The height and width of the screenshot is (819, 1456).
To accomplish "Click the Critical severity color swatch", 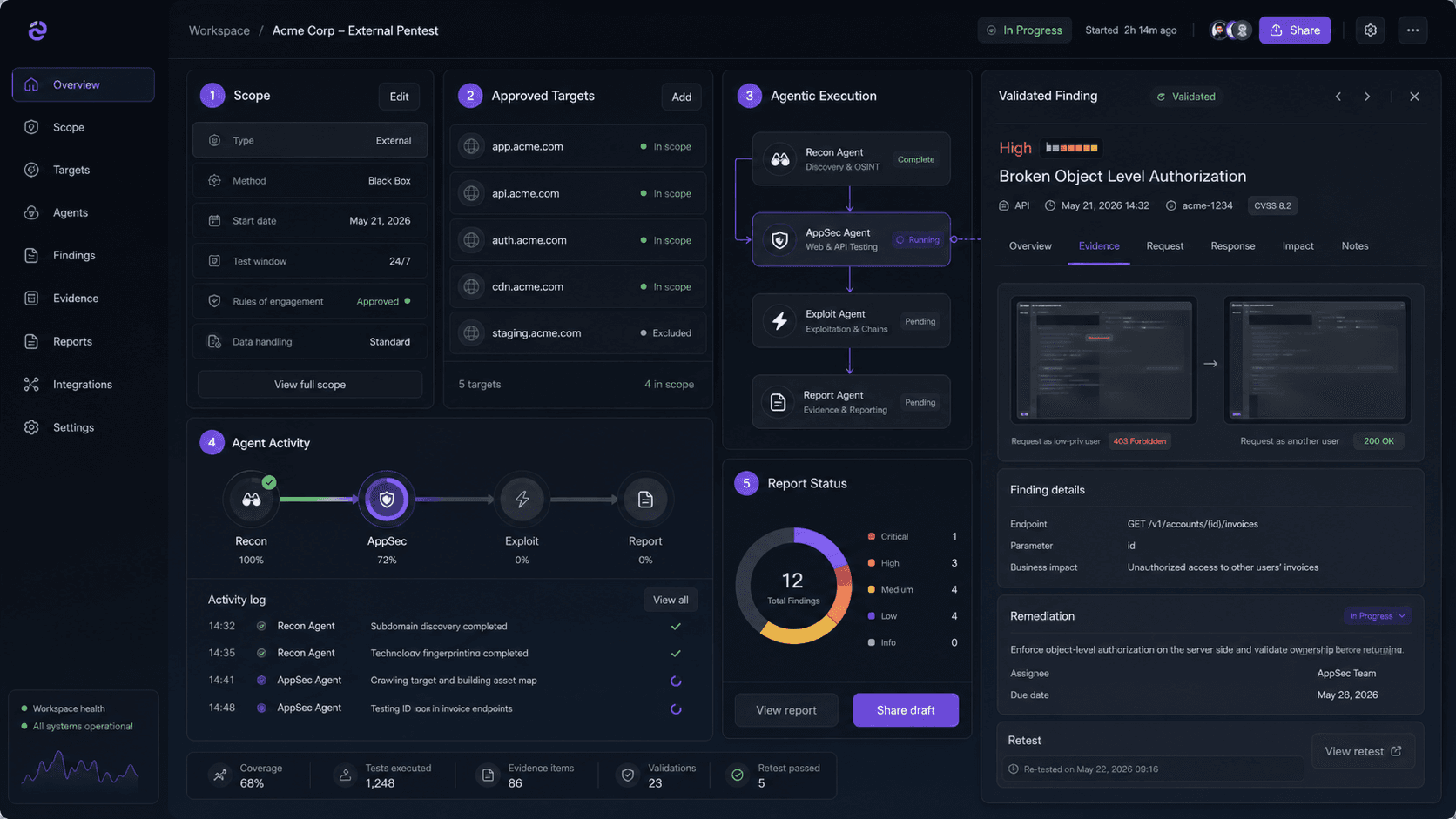I will pos(871,536).
